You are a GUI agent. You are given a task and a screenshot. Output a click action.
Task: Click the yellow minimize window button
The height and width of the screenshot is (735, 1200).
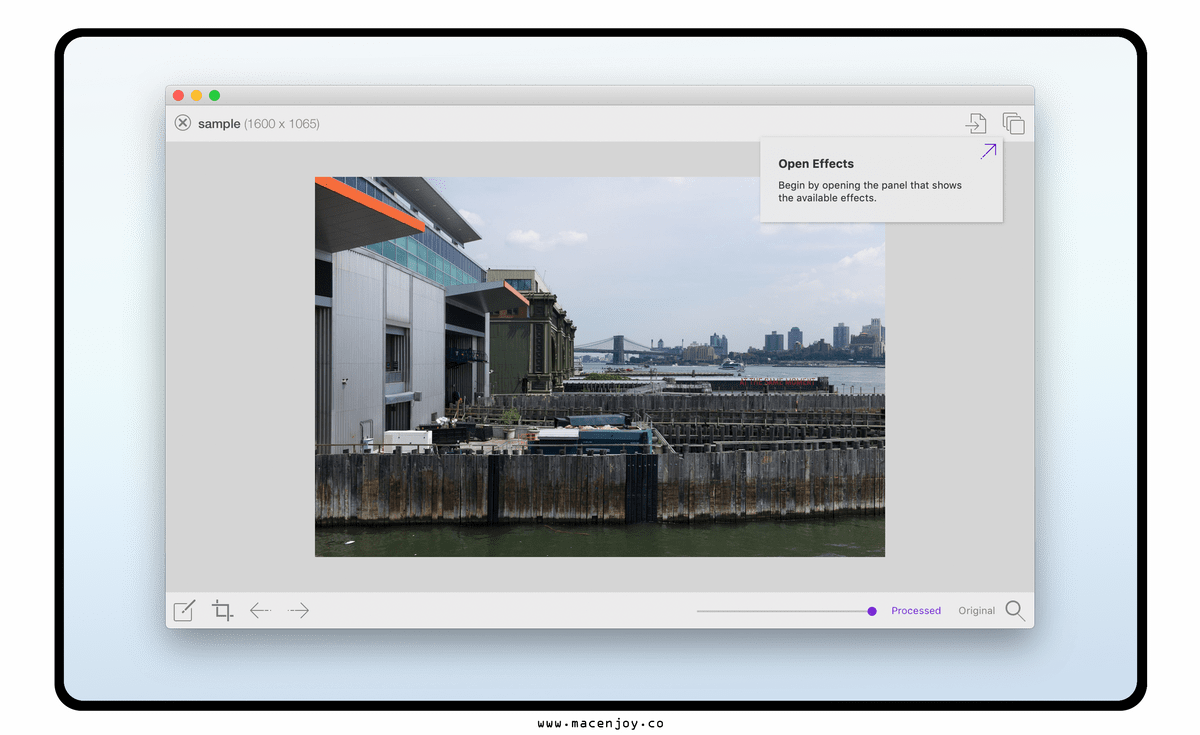[196, 95]
